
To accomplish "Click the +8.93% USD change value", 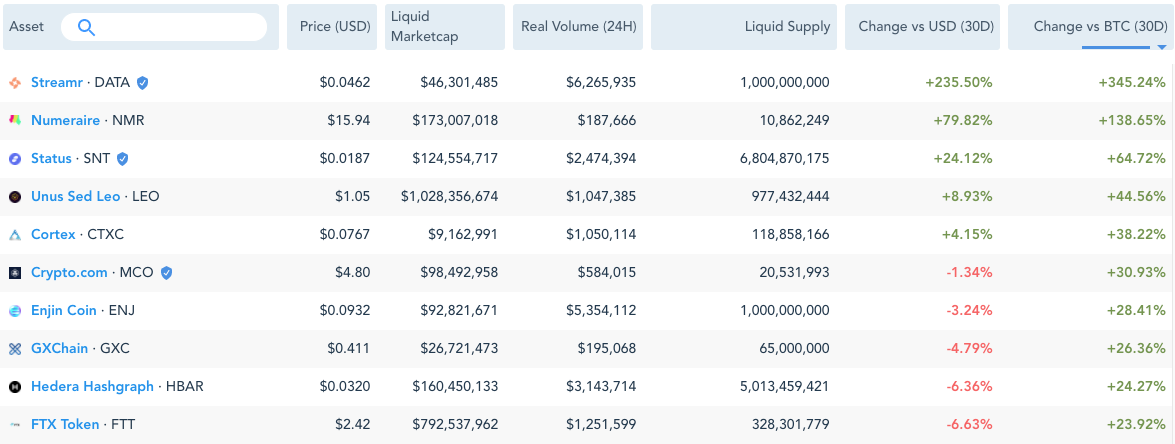I will click(967, 197).
